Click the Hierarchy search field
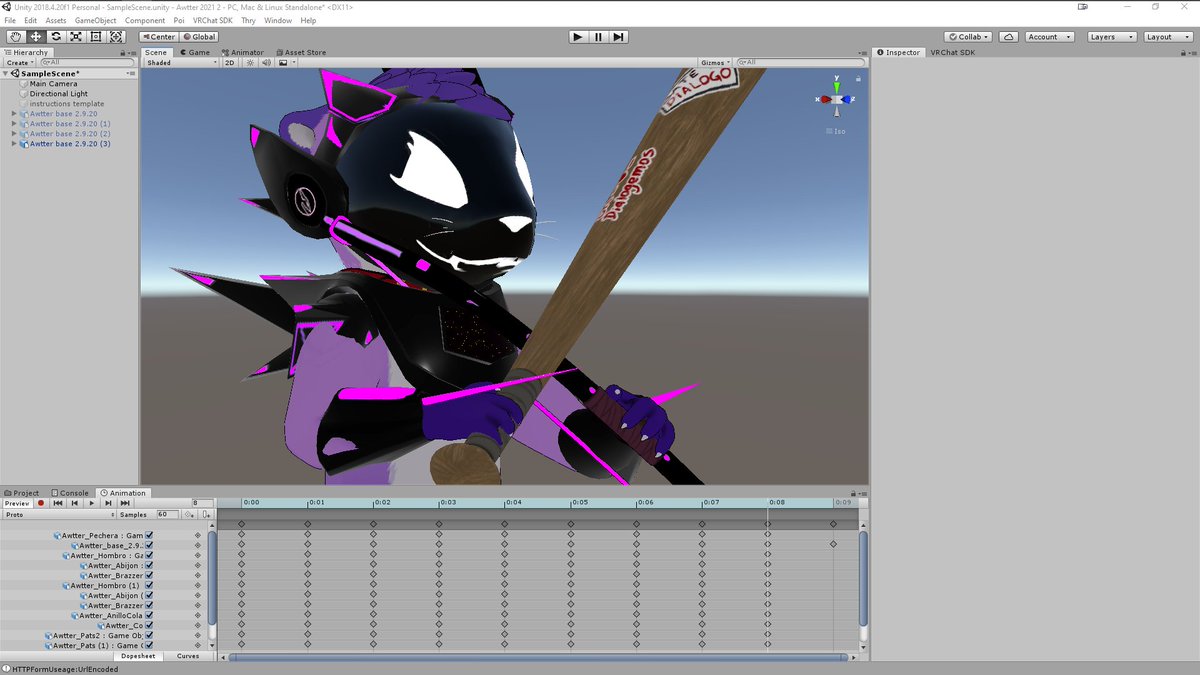The image size is (1200, 675). [x=85, y=62]
